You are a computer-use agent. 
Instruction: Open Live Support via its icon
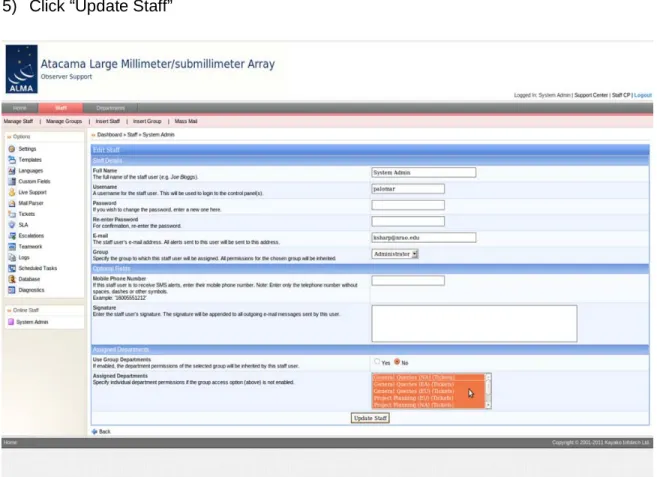tap(12, 192)
